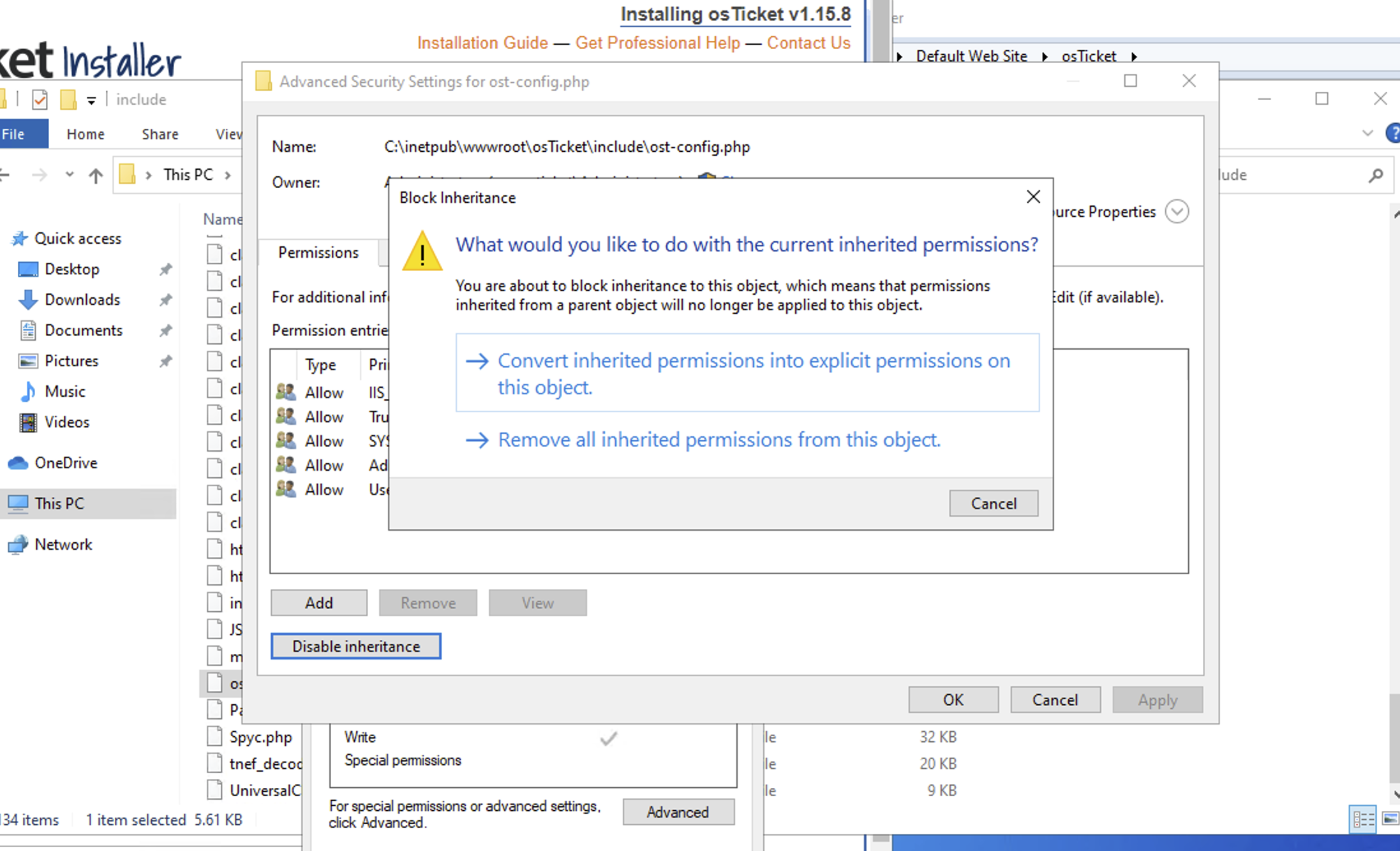Viewport: 1400px width, 851px height.
Task: Open the File menu in Explorer
Action: [x=14, y=134]
